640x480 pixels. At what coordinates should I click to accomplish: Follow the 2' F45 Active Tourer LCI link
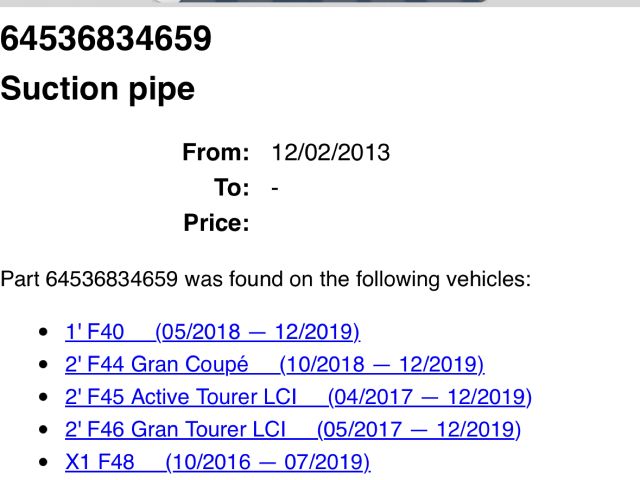pyautogui.click(x=298, y=397)
